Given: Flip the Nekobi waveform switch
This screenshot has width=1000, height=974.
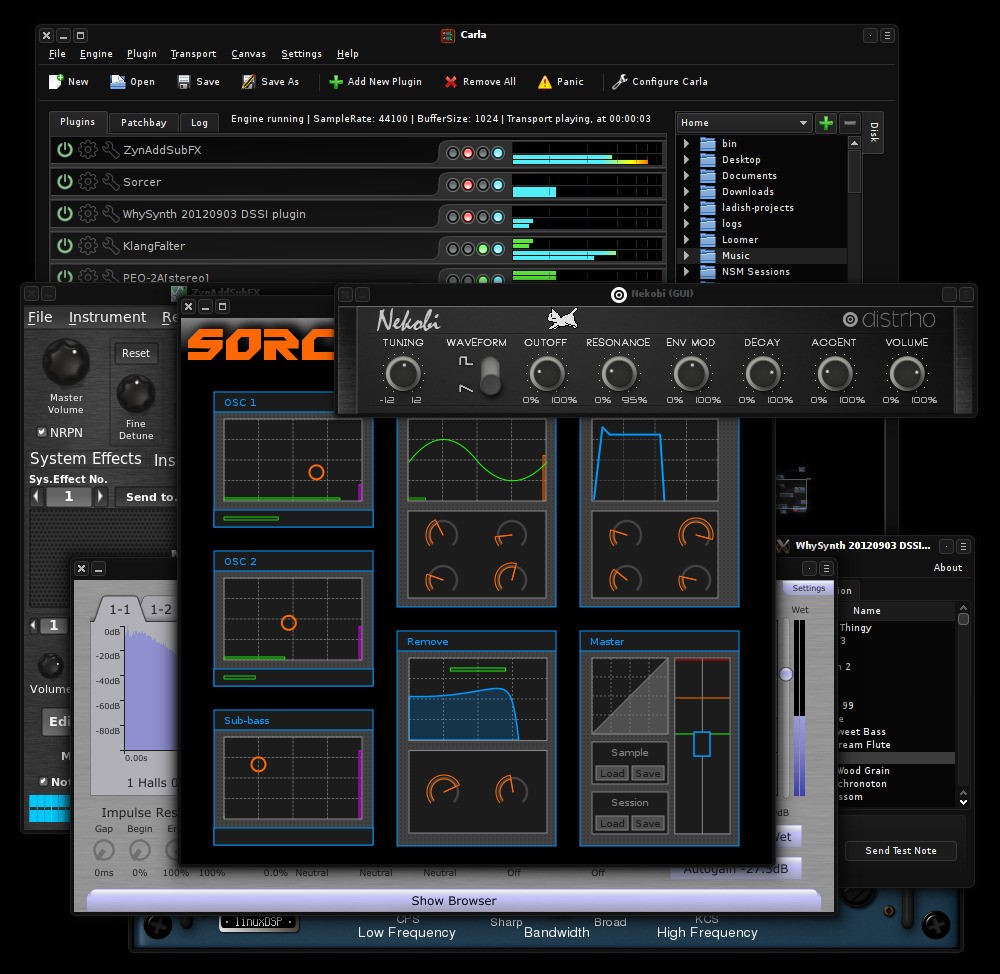Looking at the screenshot, I should coord(490,377).
